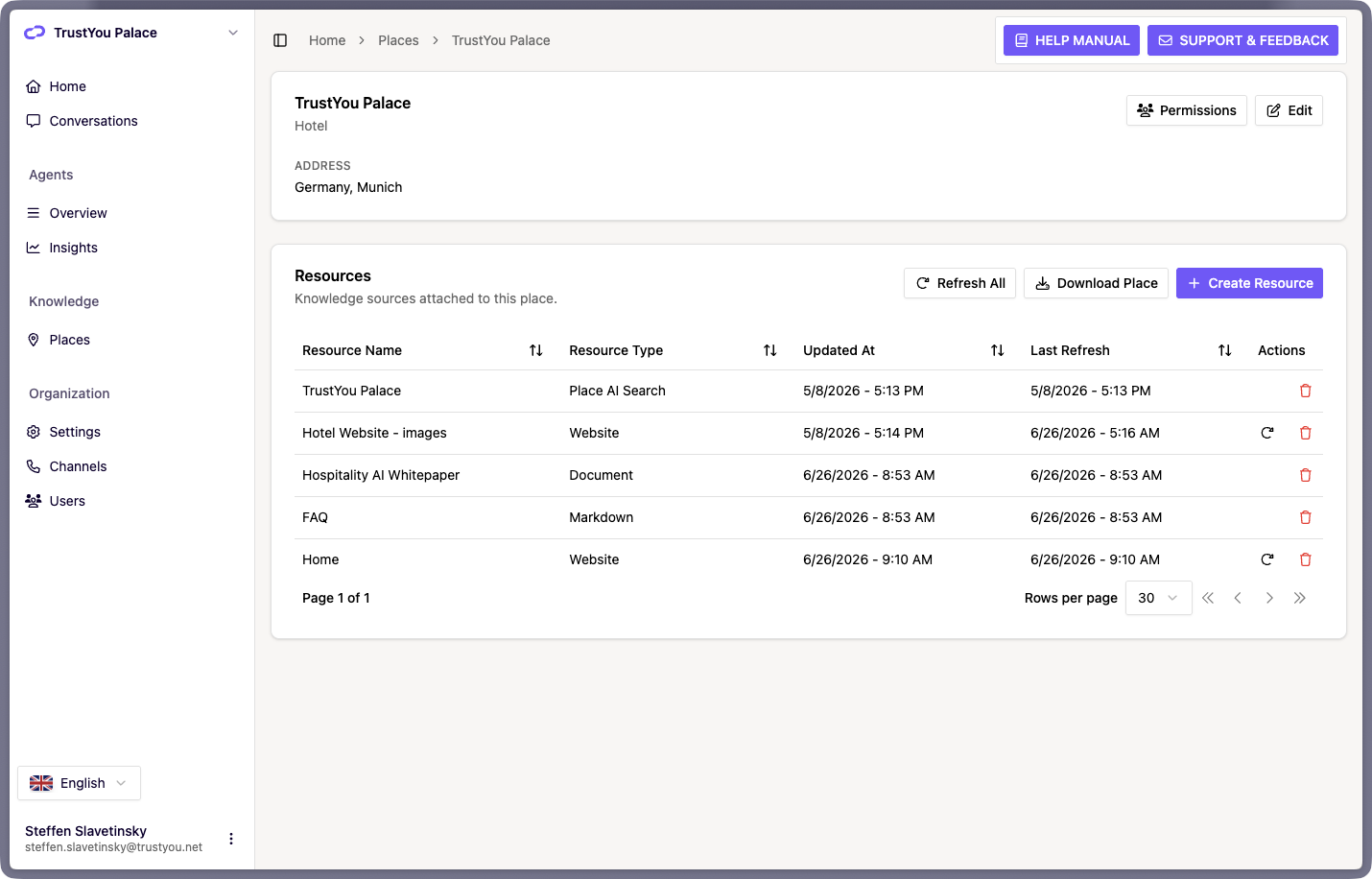Click 'Page 1 of 1' indicator
The height and width of the screenshot is (879, 1372).
(336, 598)
